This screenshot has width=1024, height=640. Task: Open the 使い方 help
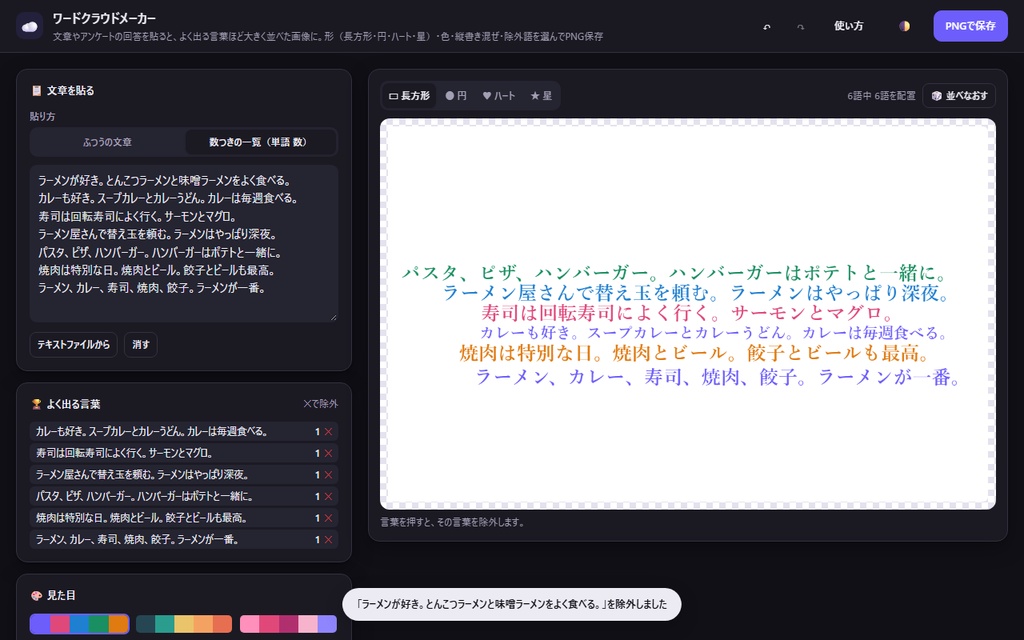pos(848,26)
